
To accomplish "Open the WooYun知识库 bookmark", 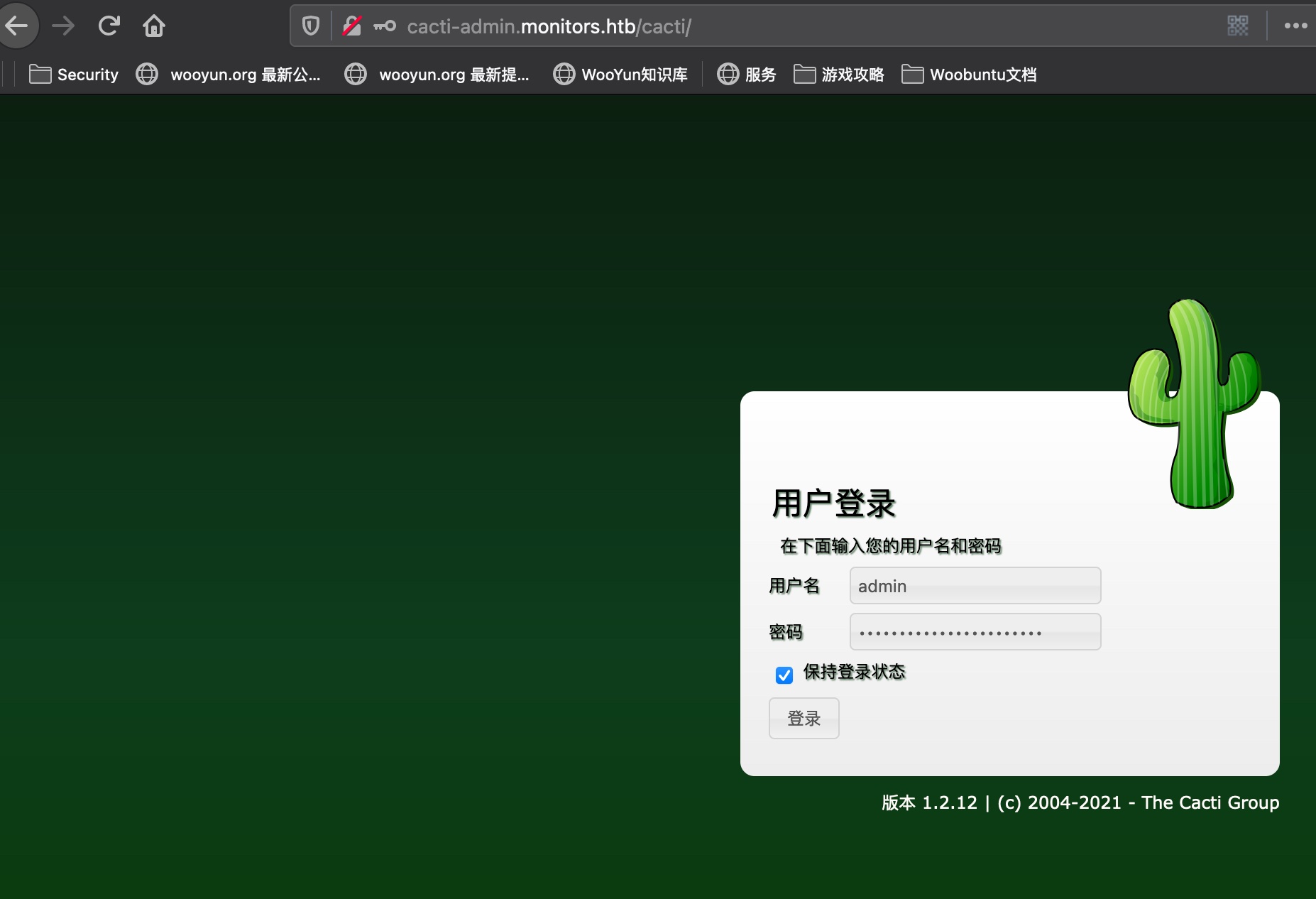I will (x=621, y=75).
